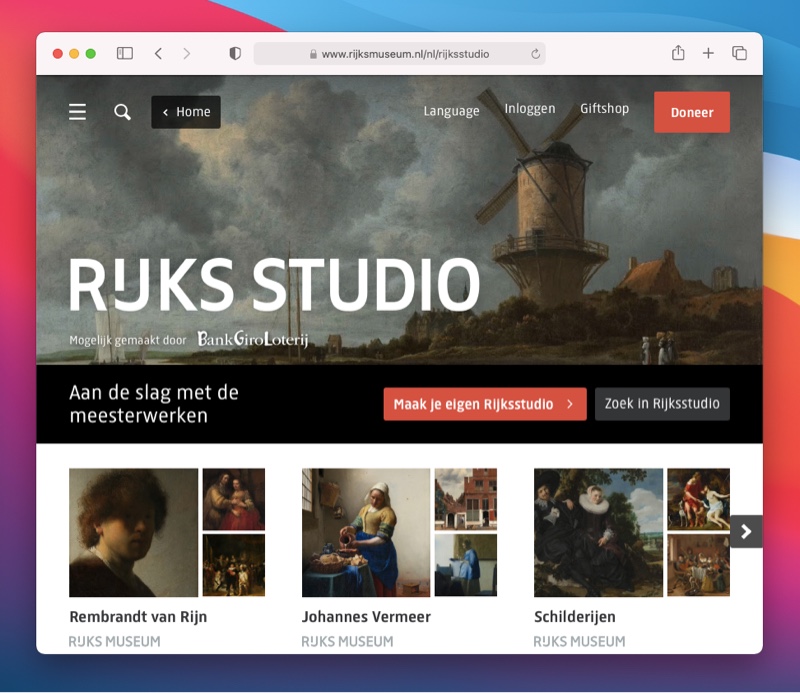Open the Milkmaid painting thumbnail
This screenshot has width=800, height=693.
[x=366, y=532]
